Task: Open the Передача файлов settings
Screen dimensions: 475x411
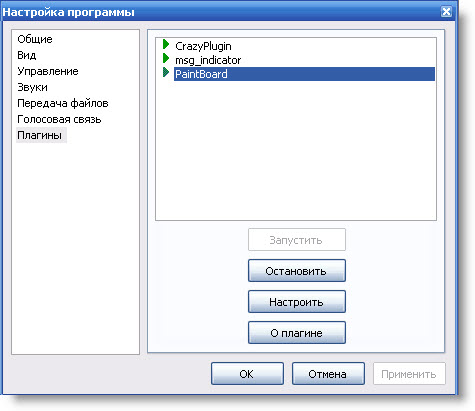Action: coord(63,103)
